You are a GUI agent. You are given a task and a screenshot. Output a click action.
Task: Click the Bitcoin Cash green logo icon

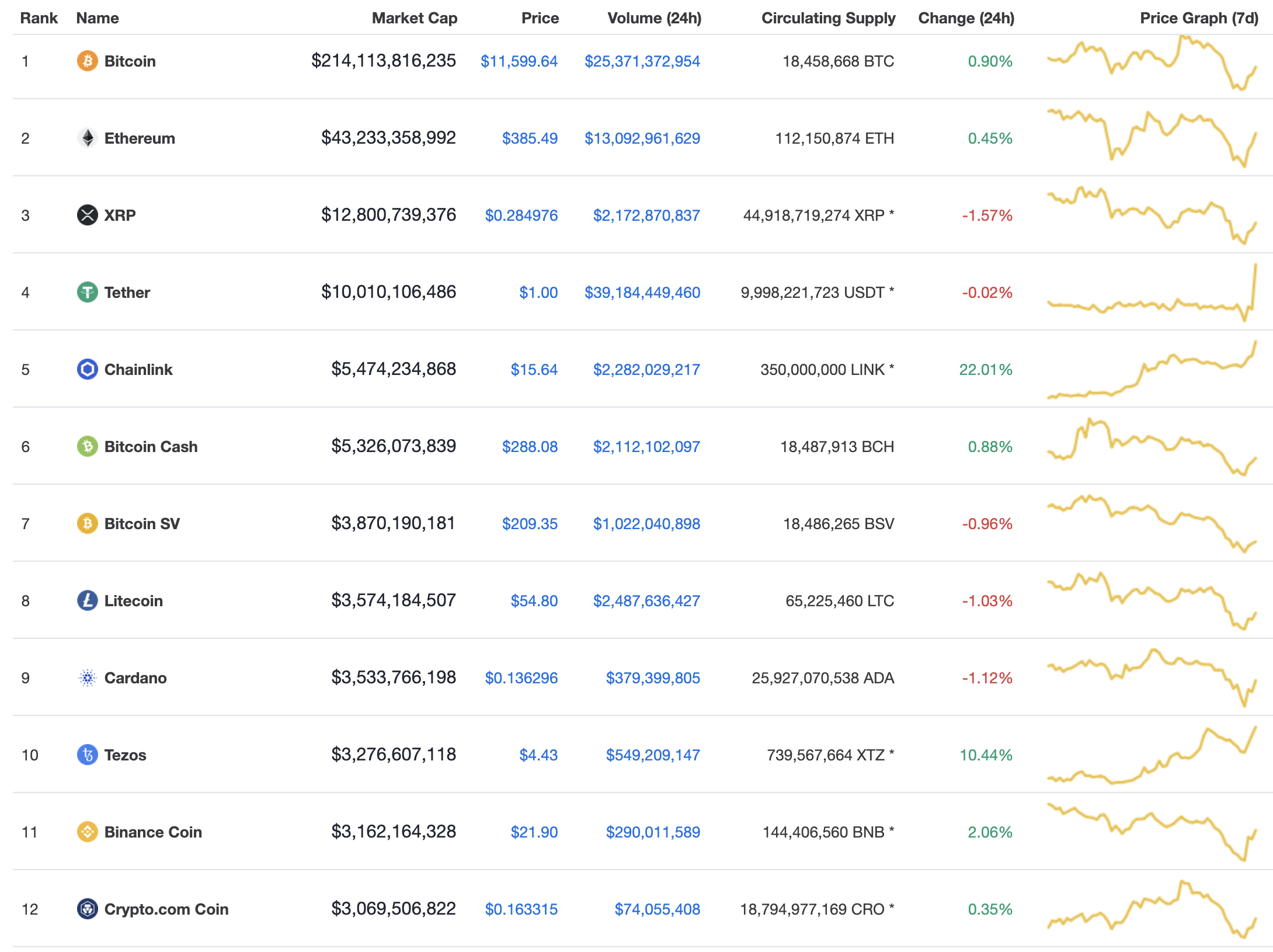click(87, 446)
